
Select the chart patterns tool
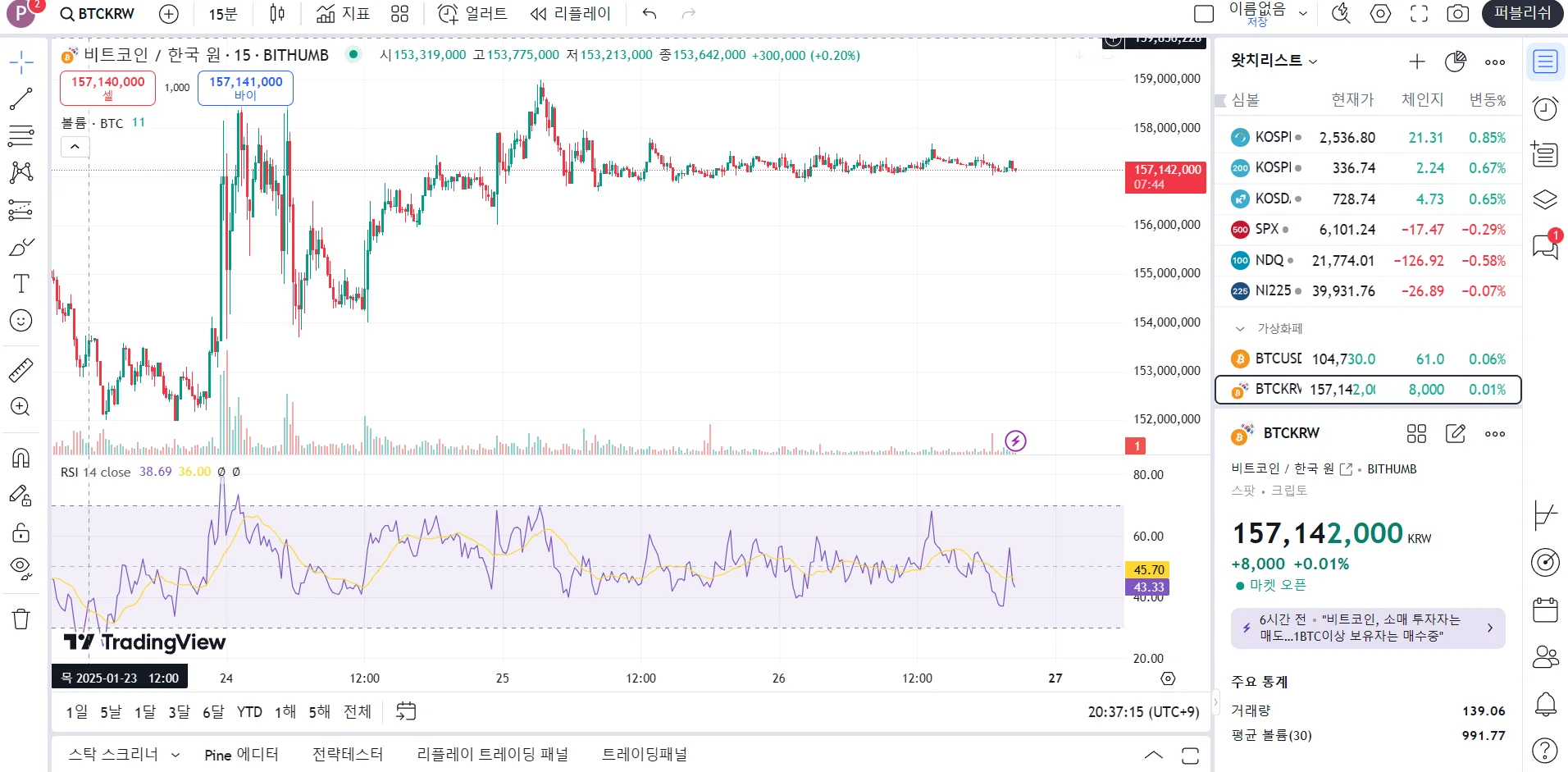pos(21,172)
